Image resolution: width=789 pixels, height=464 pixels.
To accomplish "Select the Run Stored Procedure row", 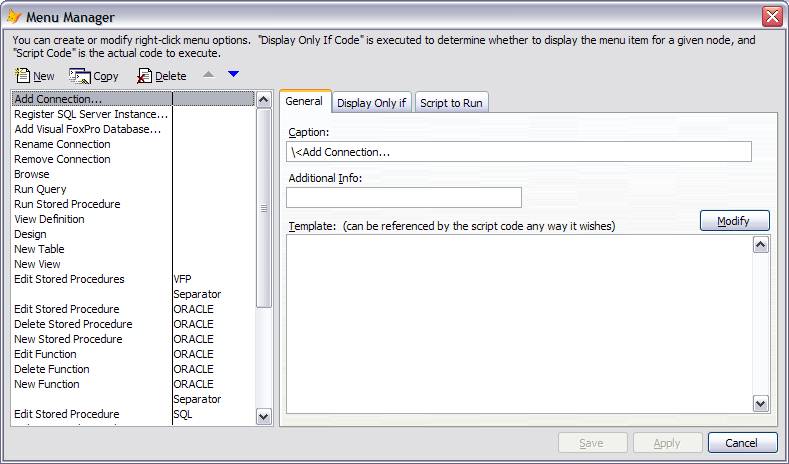I will pos(133,204).
